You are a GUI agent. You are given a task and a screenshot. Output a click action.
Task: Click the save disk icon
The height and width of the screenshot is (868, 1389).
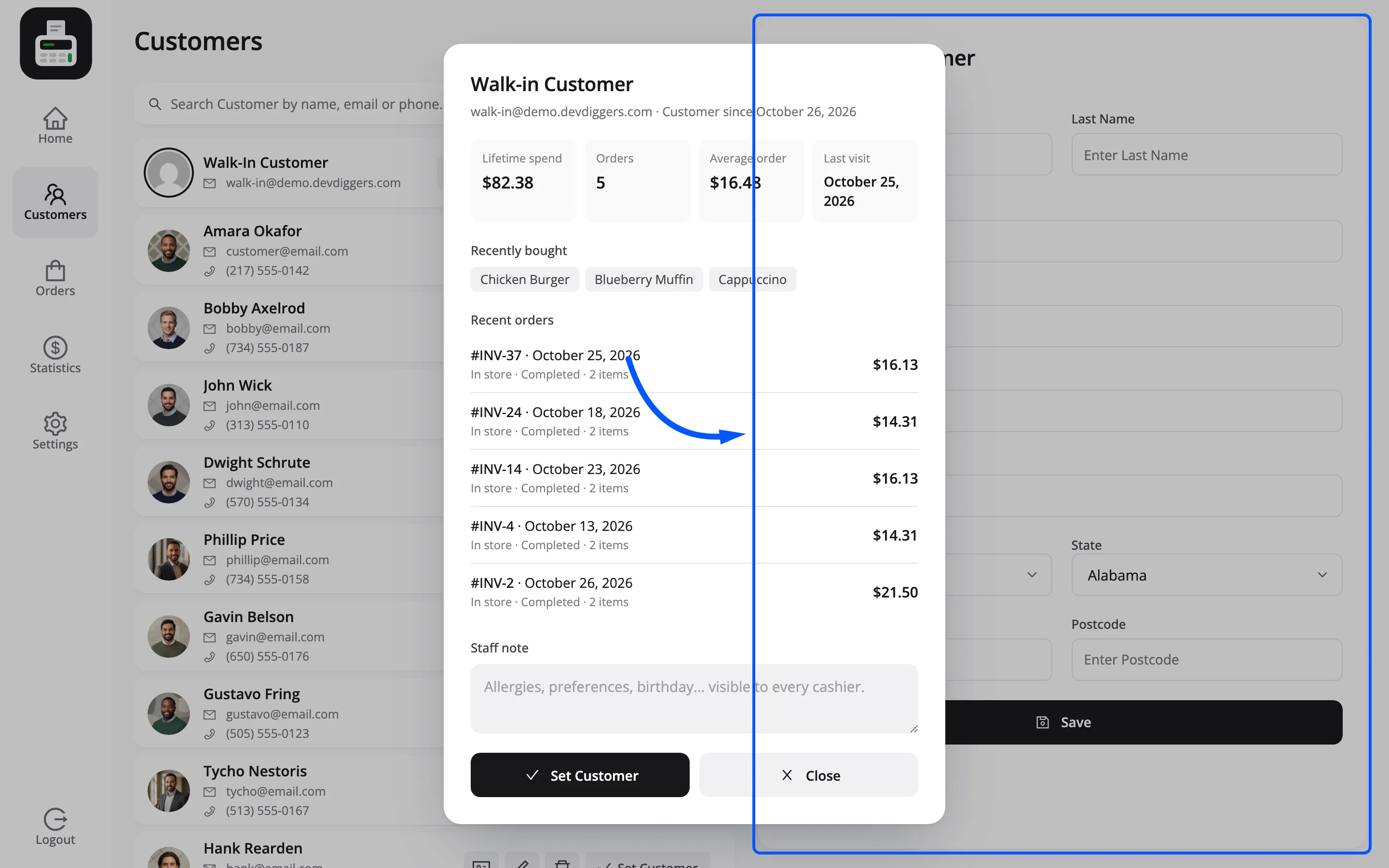(1042, 722)
